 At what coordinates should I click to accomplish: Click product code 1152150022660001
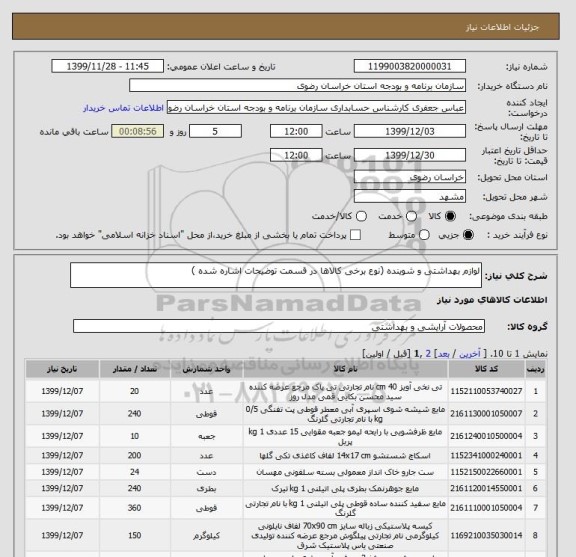(486, 472)
